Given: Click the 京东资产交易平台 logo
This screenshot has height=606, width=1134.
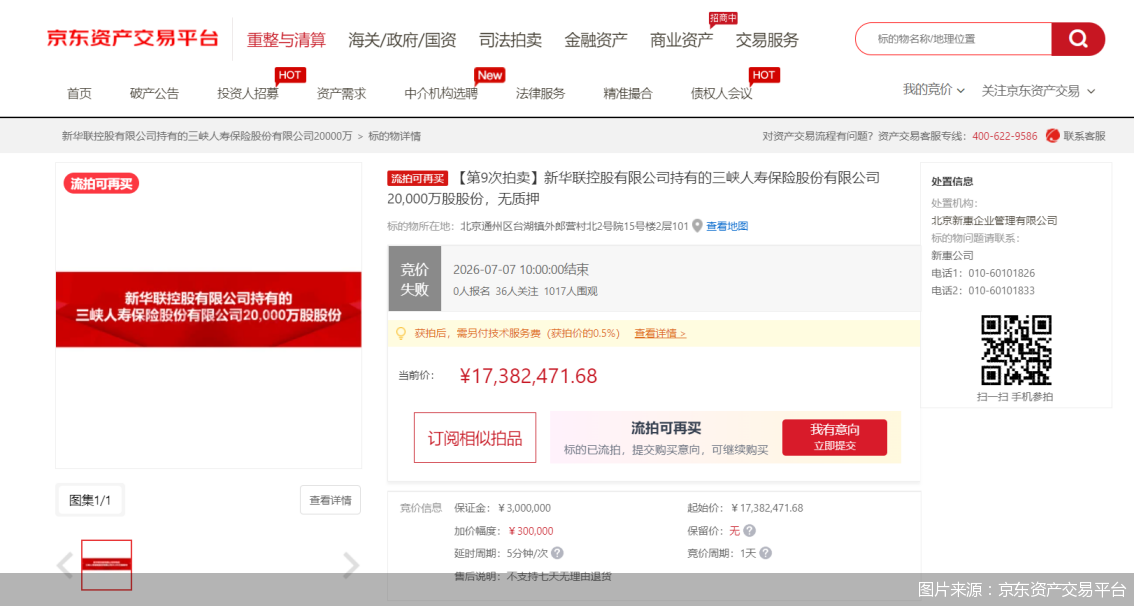Looking at the screenshot, I should coord(132,39).
